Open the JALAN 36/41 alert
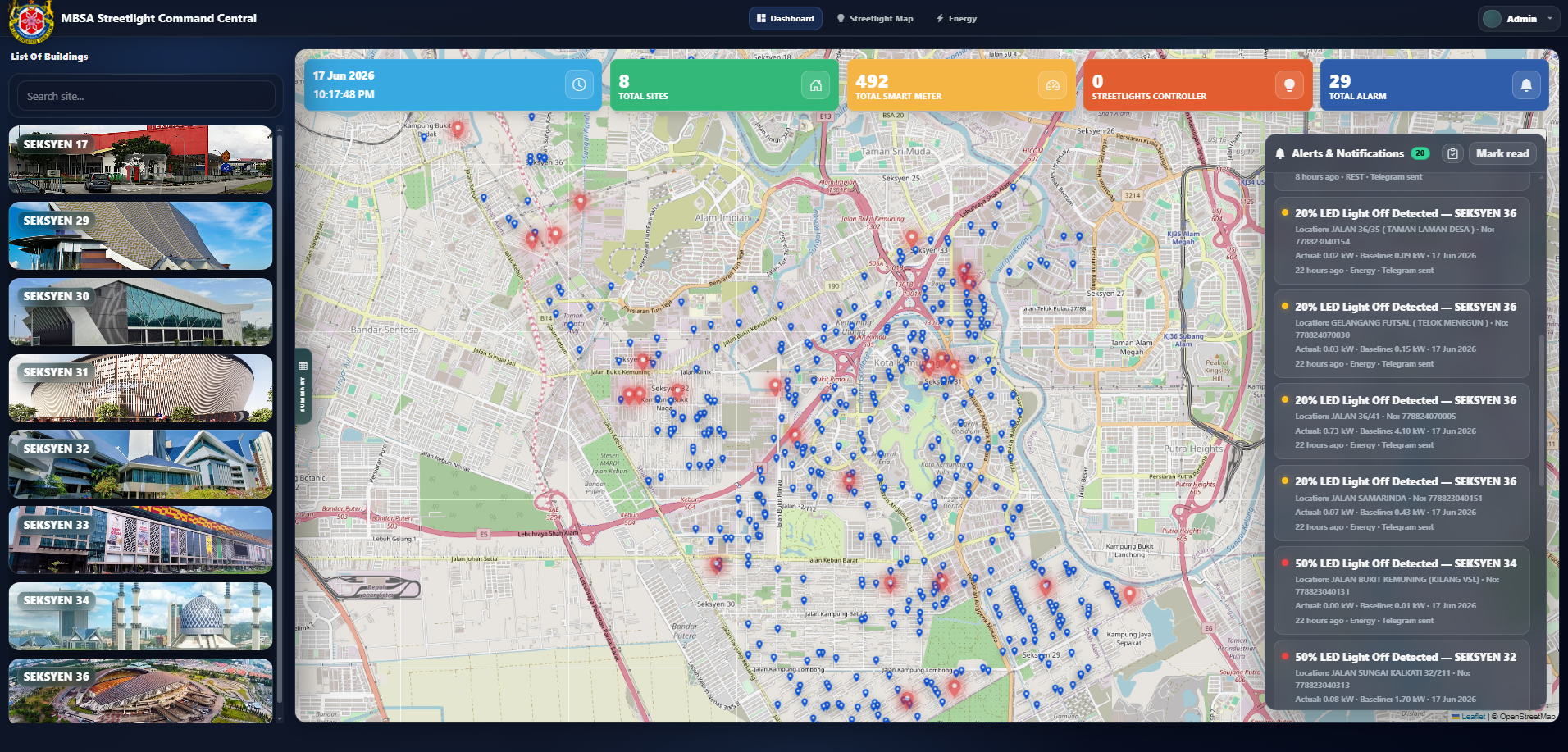 (1402, 422)
